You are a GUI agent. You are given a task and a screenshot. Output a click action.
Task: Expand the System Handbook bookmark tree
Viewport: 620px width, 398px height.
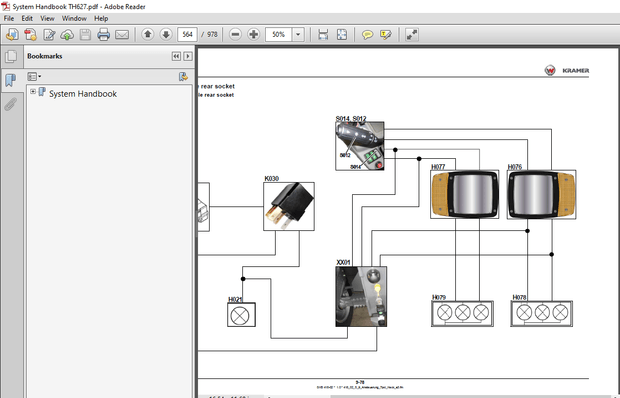click(33, 91)
